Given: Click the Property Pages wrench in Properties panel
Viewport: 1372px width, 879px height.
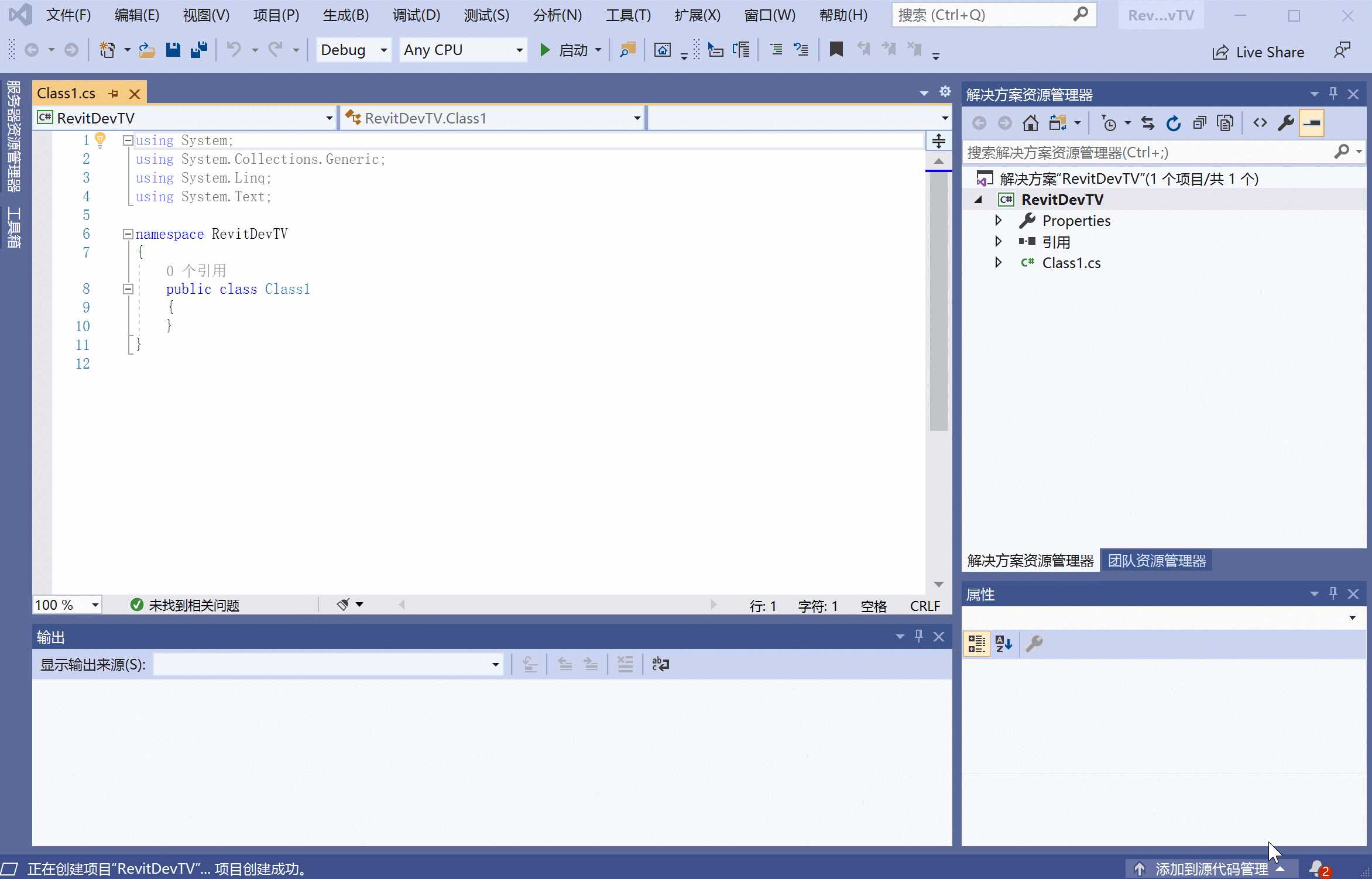Looking at the screenshot, I should tap(1034, 644).
